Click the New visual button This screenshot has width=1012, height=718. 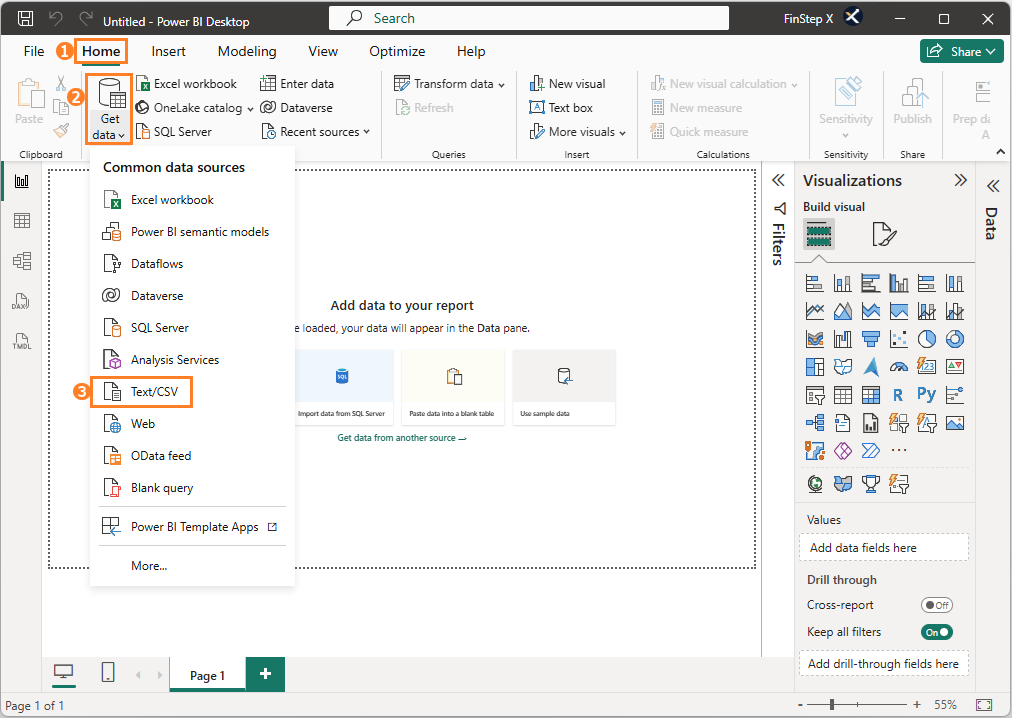567,84
